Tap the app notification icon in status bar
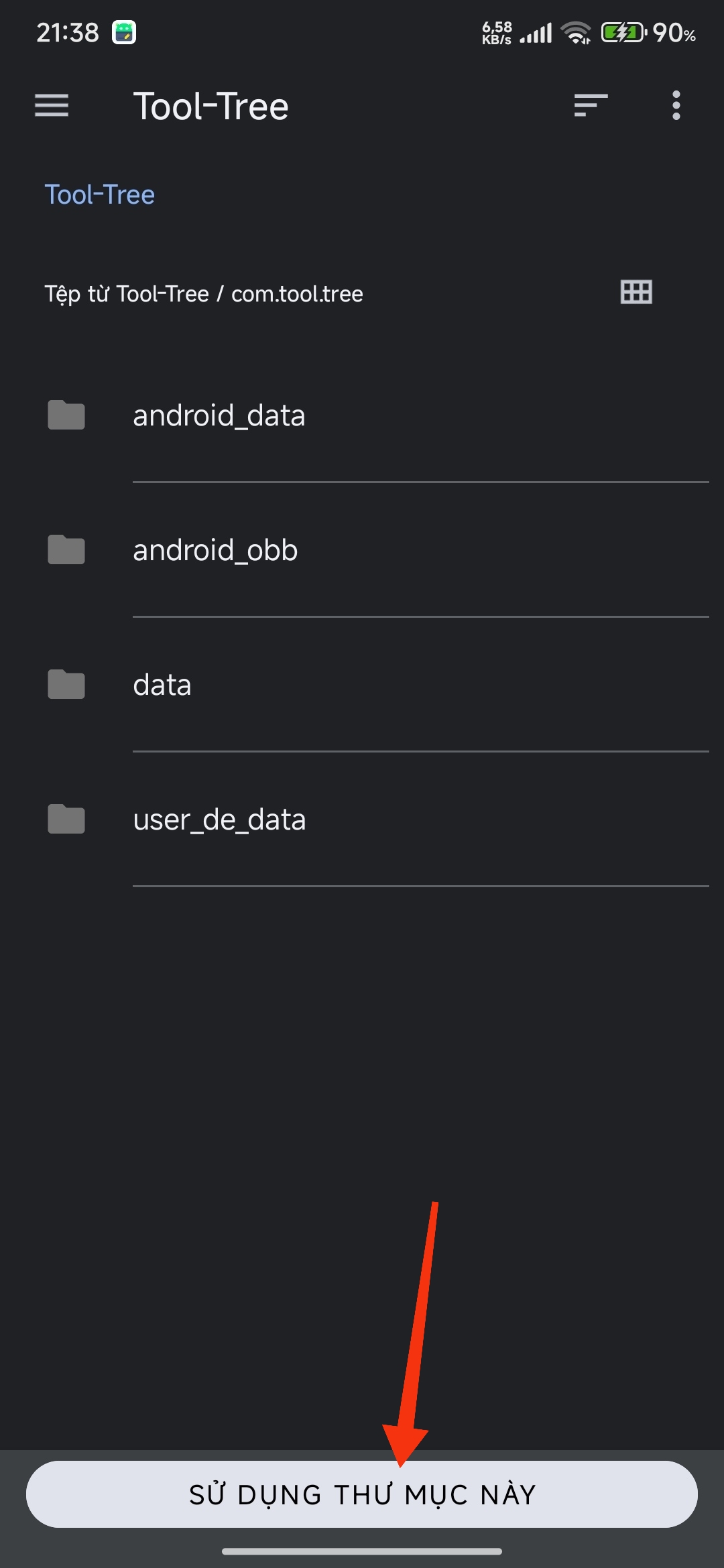 click(124, 32)
